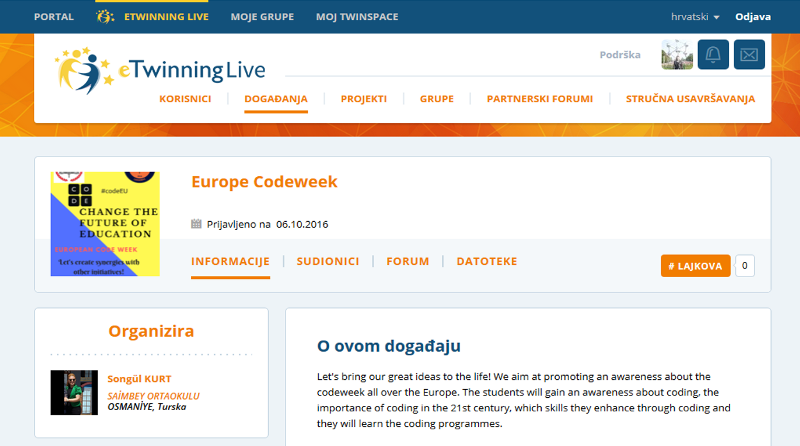Click the Odjava logout link
Viewport: 800px width, 446px height.
[753, 17]
